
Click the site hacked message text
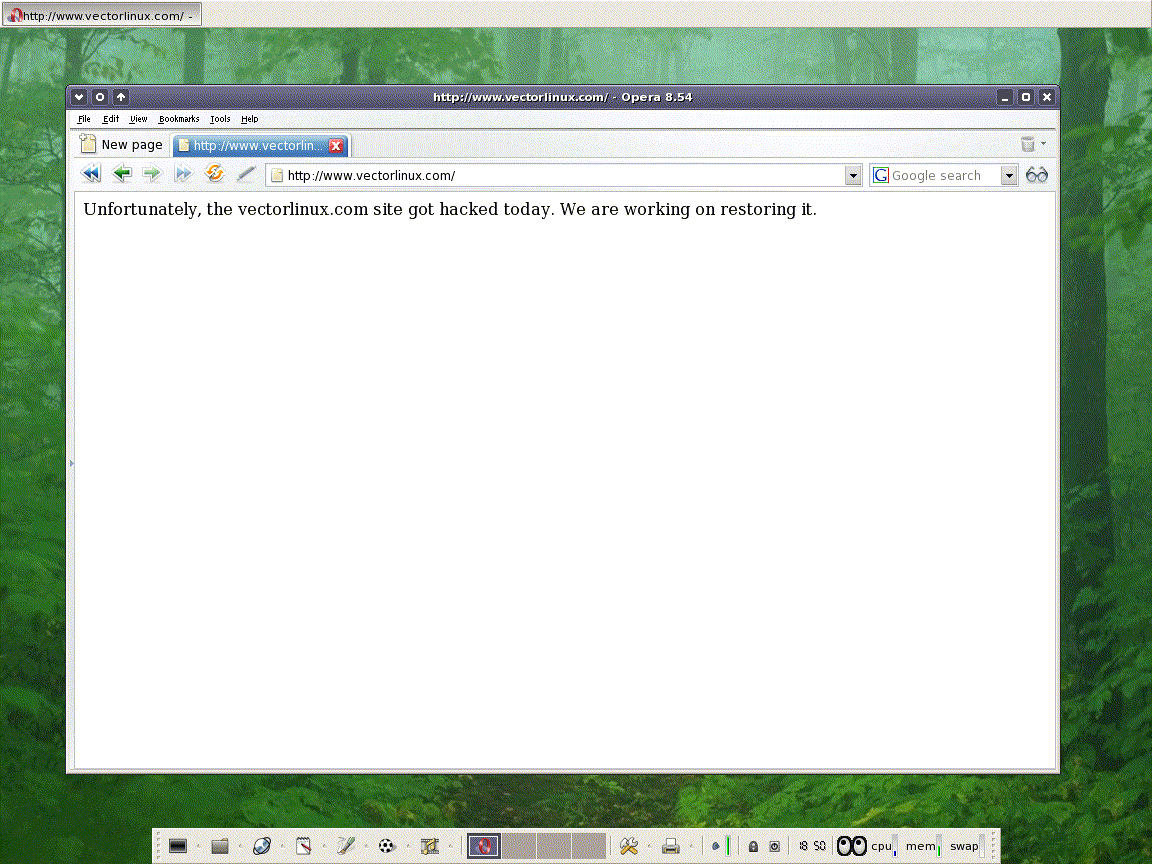point(450,209)
